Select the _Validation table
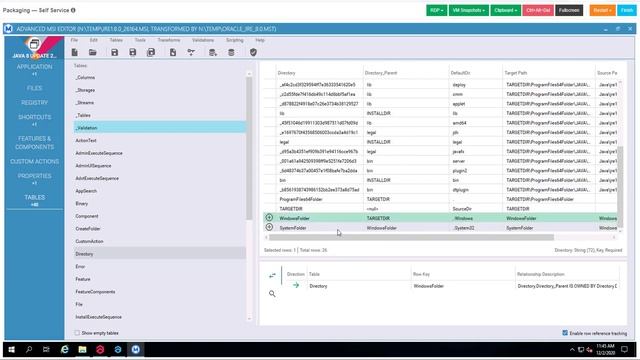The width and height of the screenshot is (640, 360). (160, 128)
